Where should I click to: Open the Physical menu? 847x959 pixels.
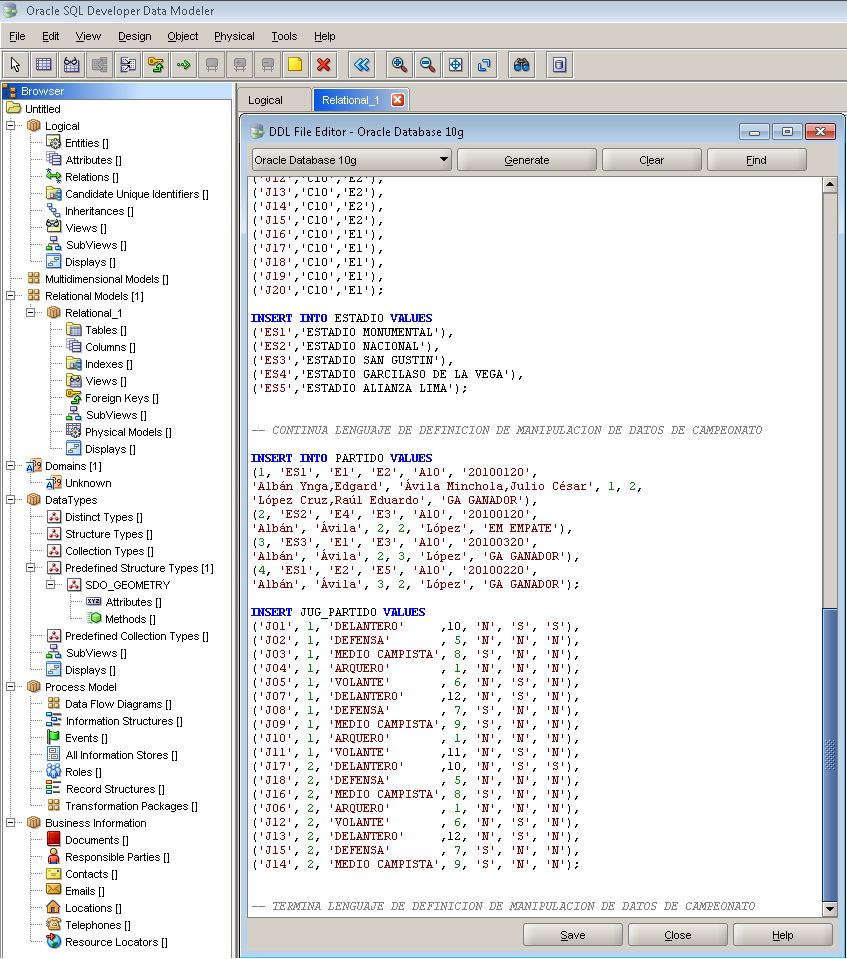point(234,36)
